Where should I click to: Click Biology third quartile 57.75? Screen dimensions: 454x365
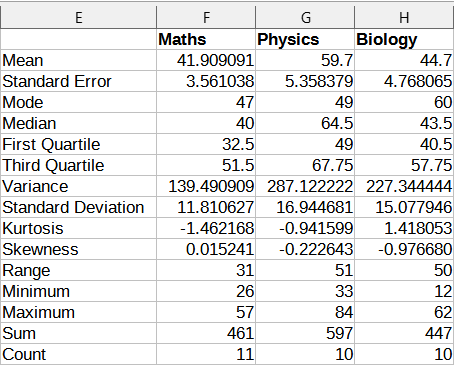coord(404,165)
